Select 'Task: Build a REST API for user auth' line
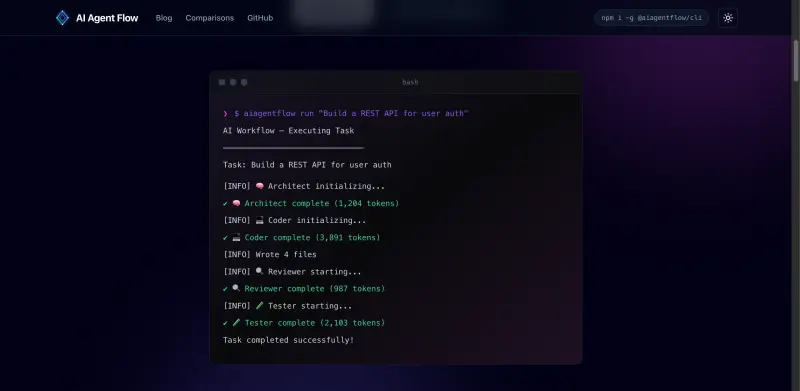800x391 pixels. pos(307,165)
